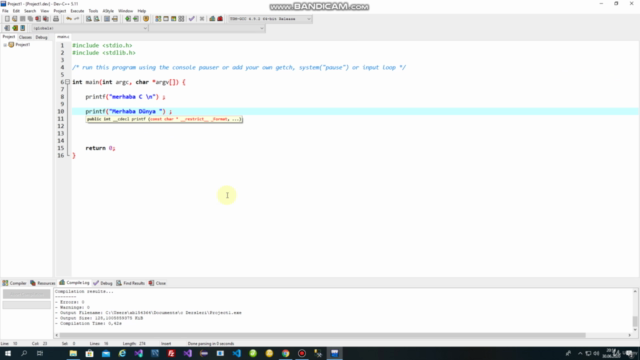Click the #include <stdio.h> line
The image size is (640, 360).
102,45
